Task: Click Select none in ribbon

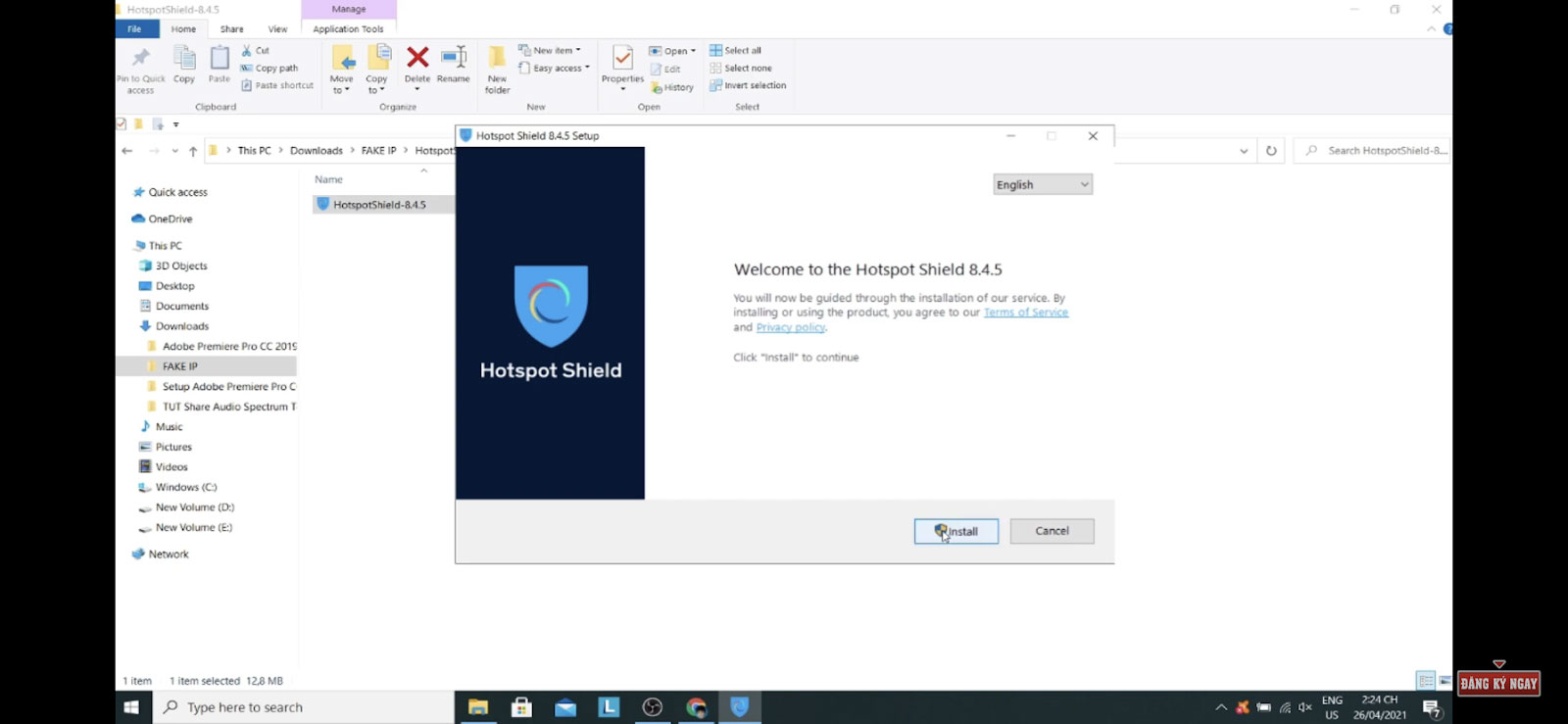Action: pos(741,68)
